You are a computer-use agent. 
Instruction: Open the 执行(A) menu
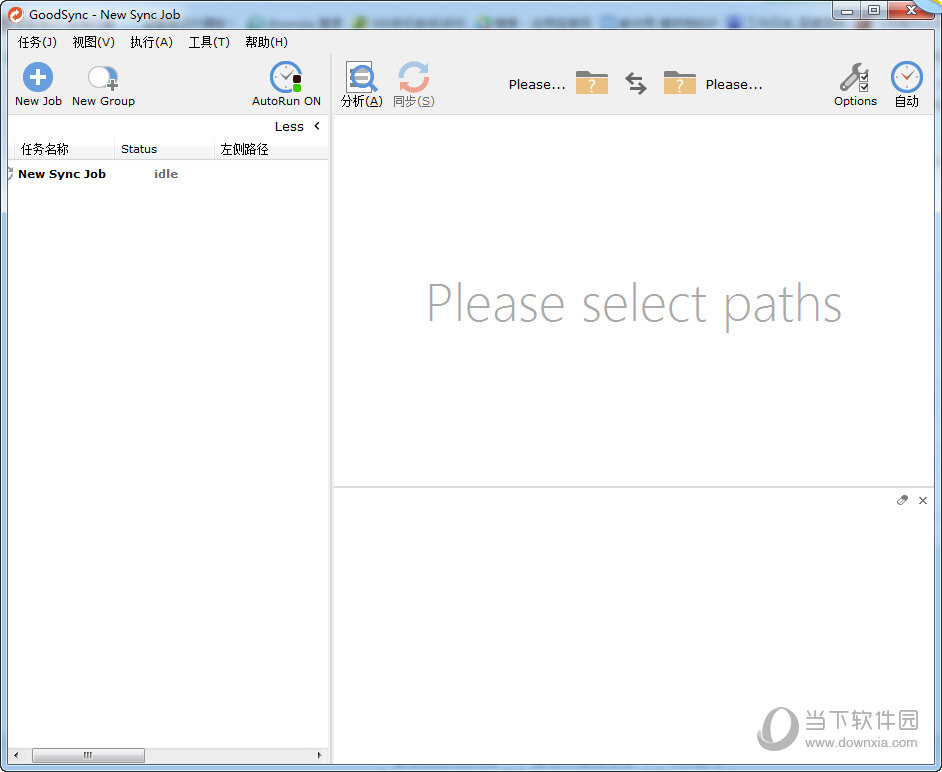pyautogui.click(x=151, y=42)
